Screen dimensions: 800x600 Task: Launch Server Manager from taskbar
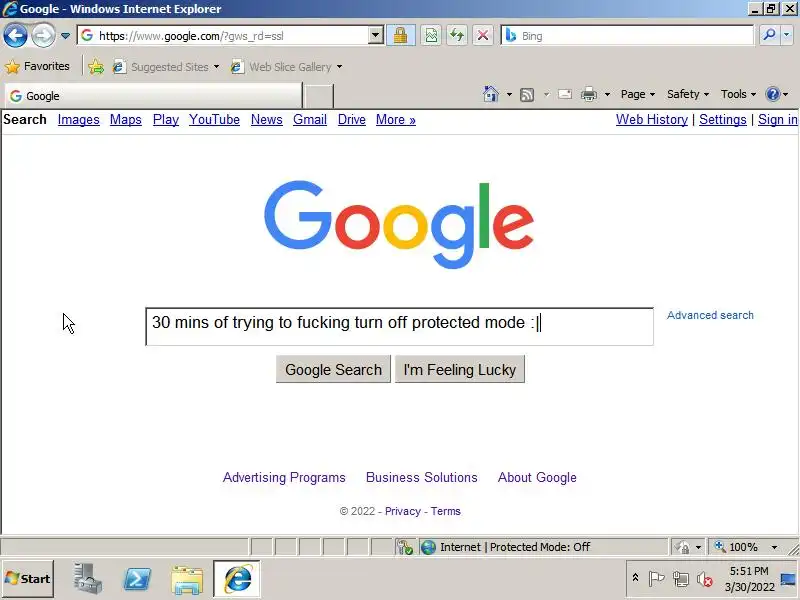click(x=87, y=579)
